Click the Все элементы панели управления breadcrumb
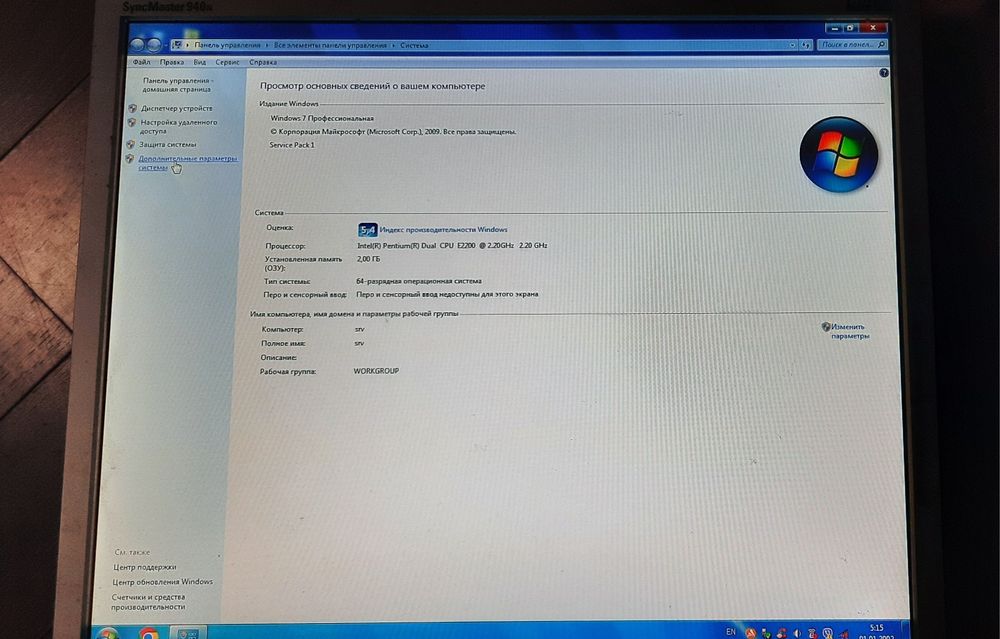 click(x=330, y=45)
